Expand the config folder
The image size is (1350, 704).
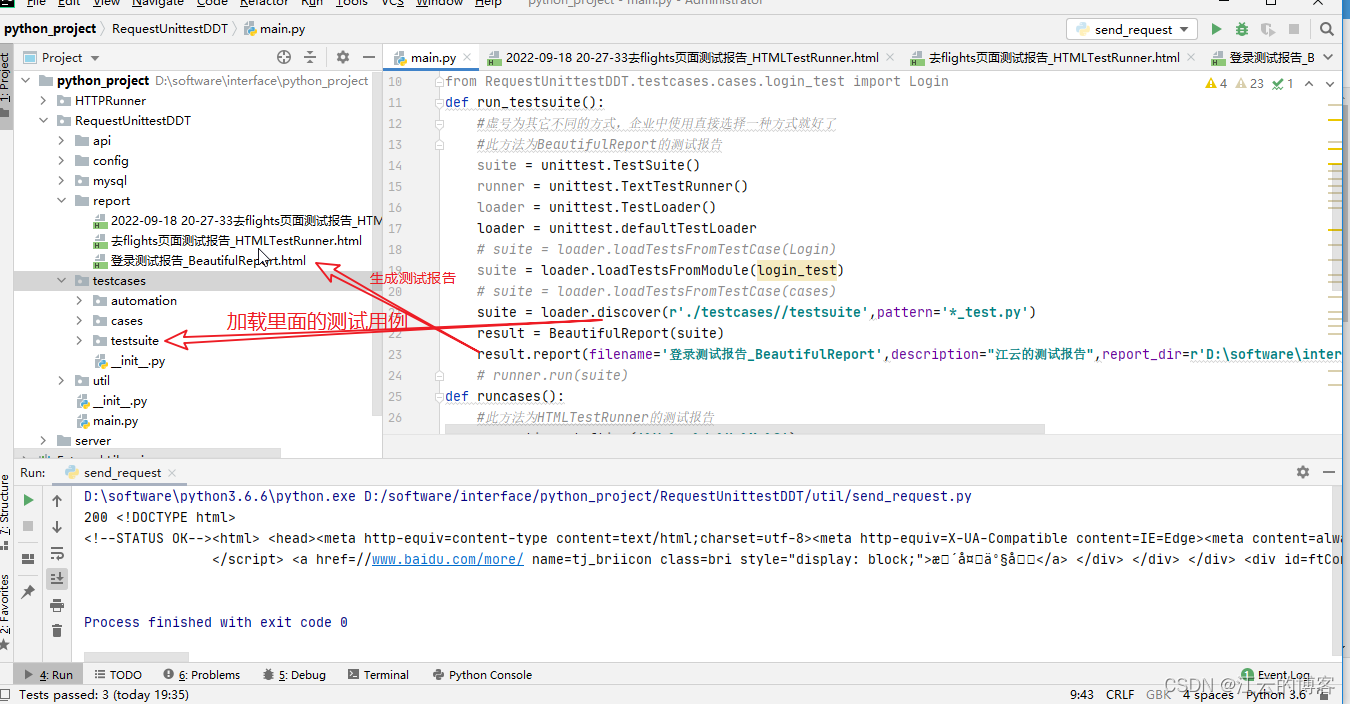coord(61,161)
